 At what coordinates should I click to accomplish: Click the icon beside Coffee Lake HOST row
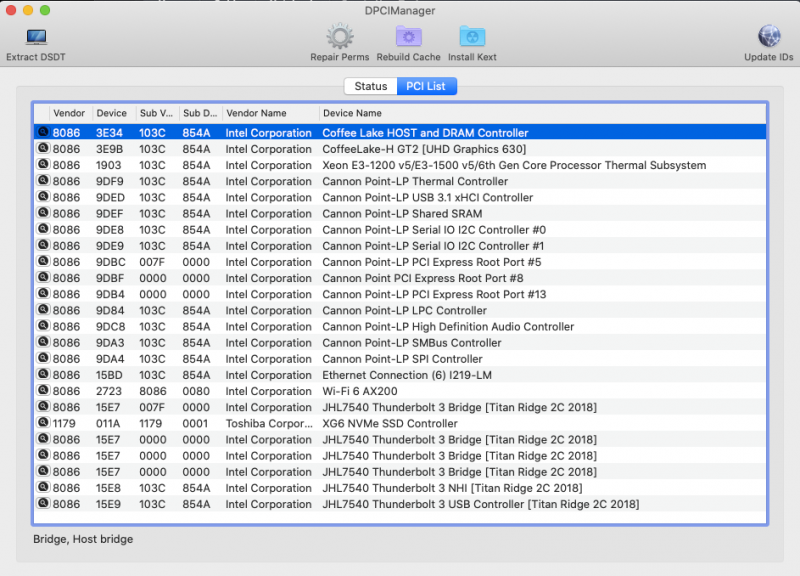[43, 133]
